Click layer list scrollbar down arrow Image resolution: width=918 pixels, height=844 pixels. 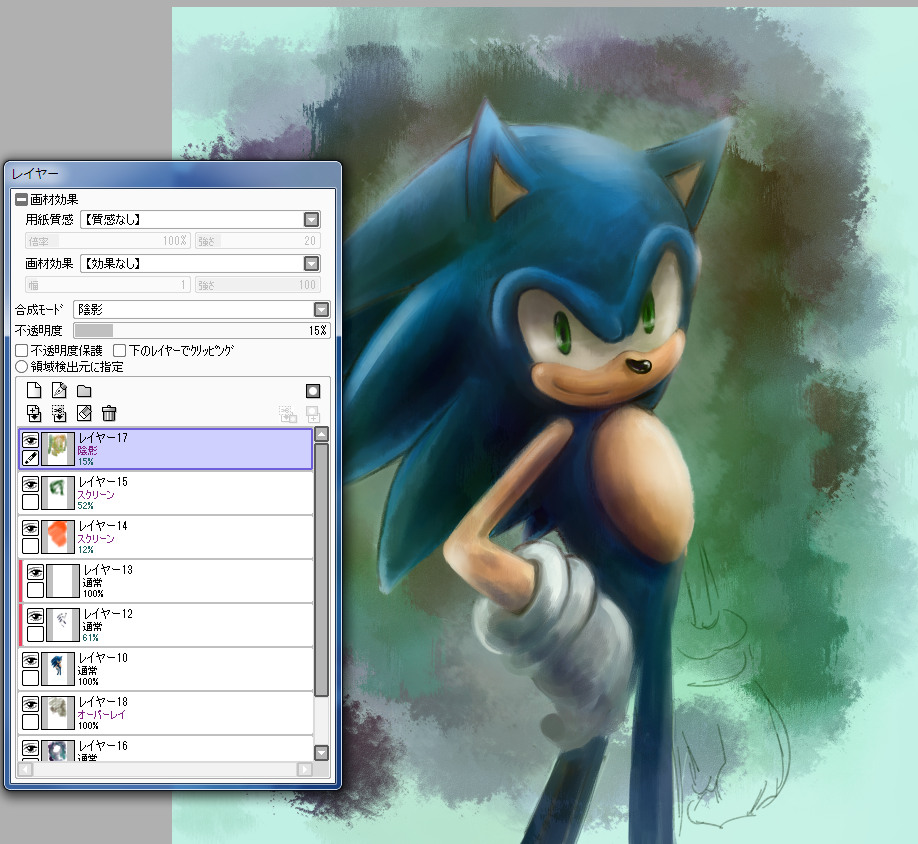tap(321, 753)
